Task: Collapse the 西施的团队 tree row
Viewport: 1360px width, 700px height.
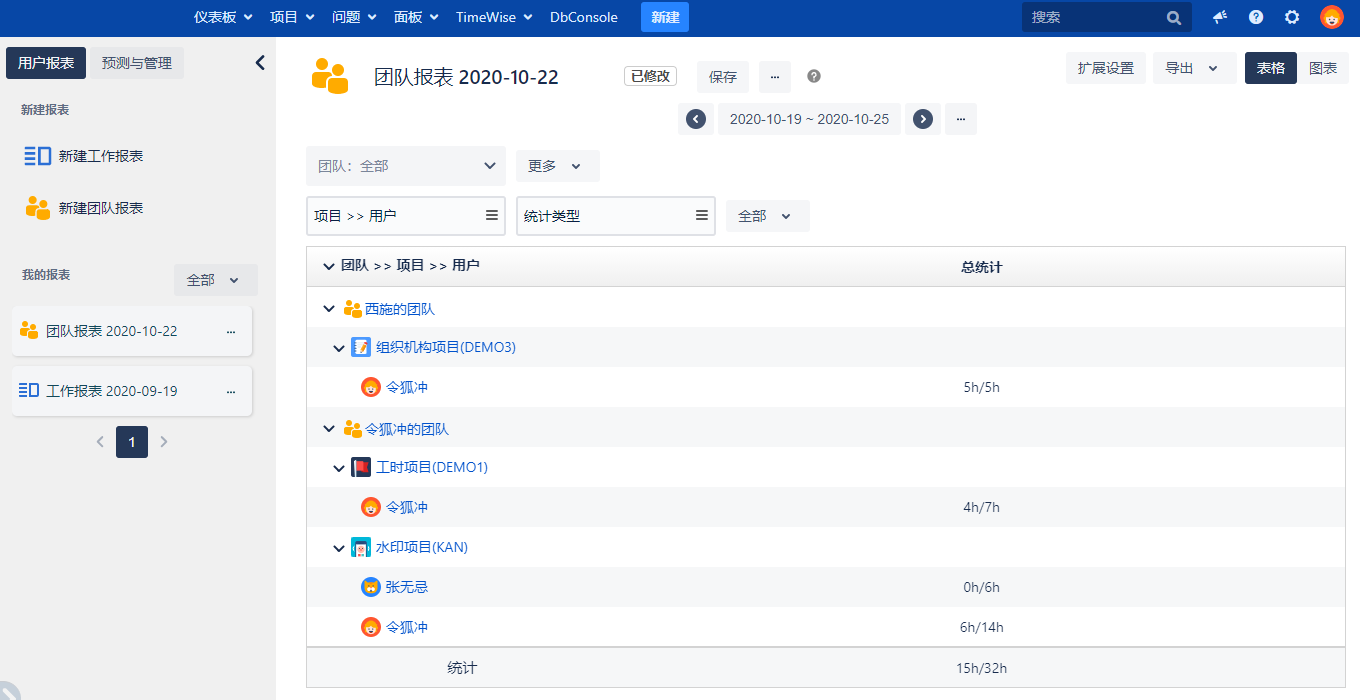Action: tap(329, 309)
